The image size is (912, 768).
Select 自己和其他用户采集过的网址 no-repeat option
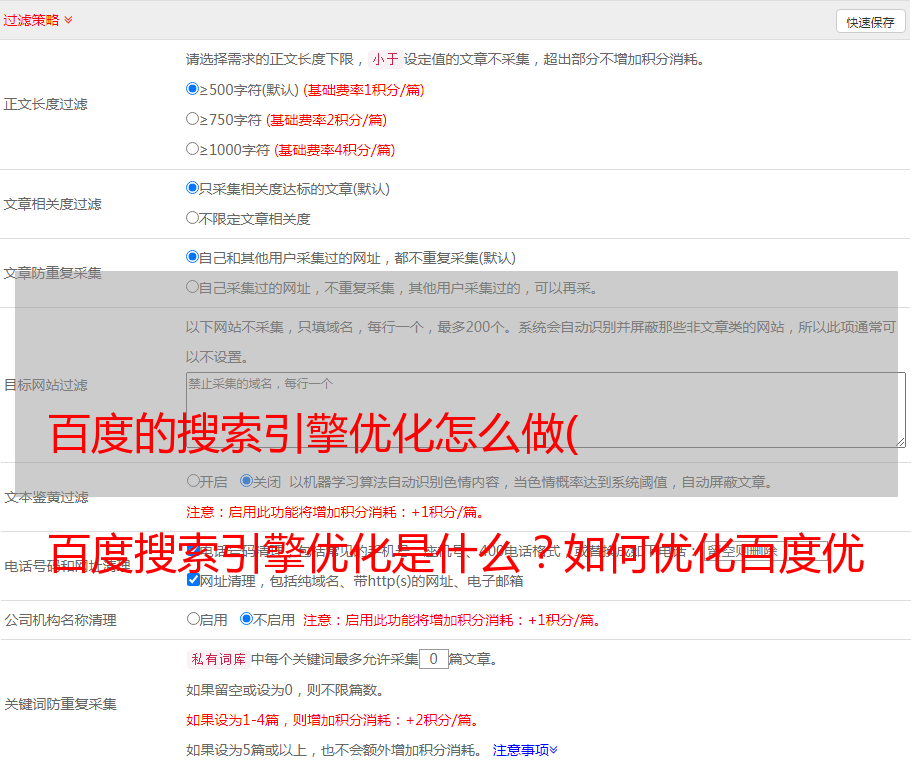click(193, 257)
